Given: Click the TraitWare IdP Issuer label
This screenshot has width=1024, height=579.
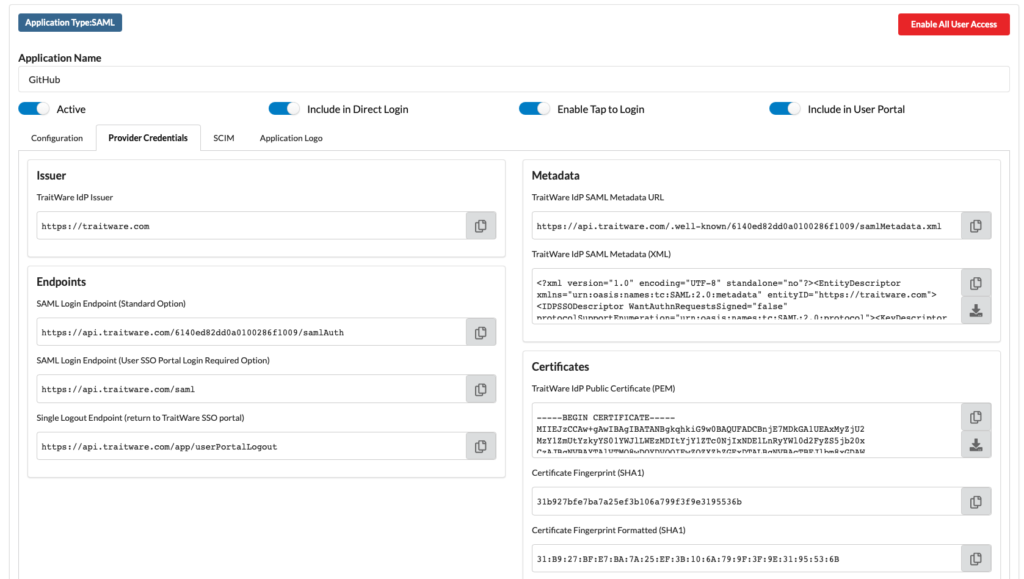Looking at the screenshot, I should coord(74,197).
